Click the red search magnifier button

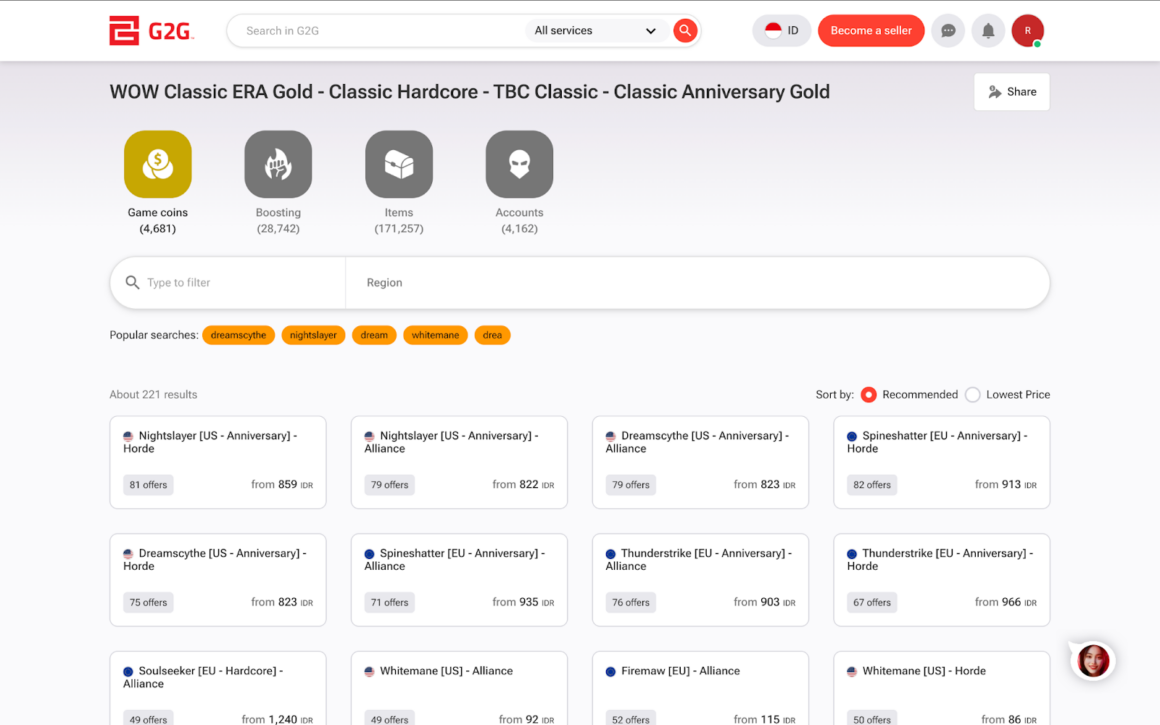685,31
